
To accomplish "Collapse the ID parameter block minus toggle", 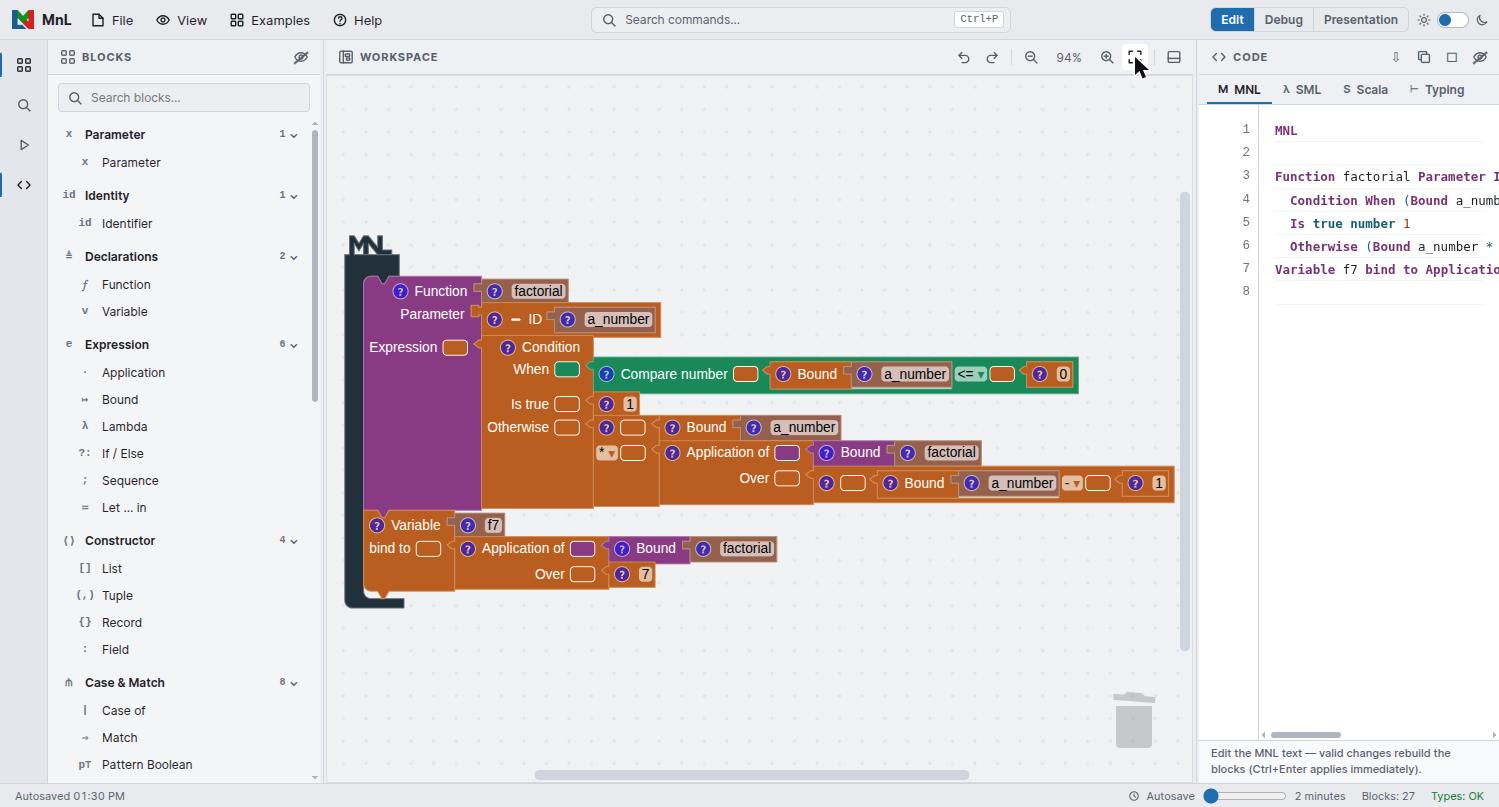I will click(516, 320).
